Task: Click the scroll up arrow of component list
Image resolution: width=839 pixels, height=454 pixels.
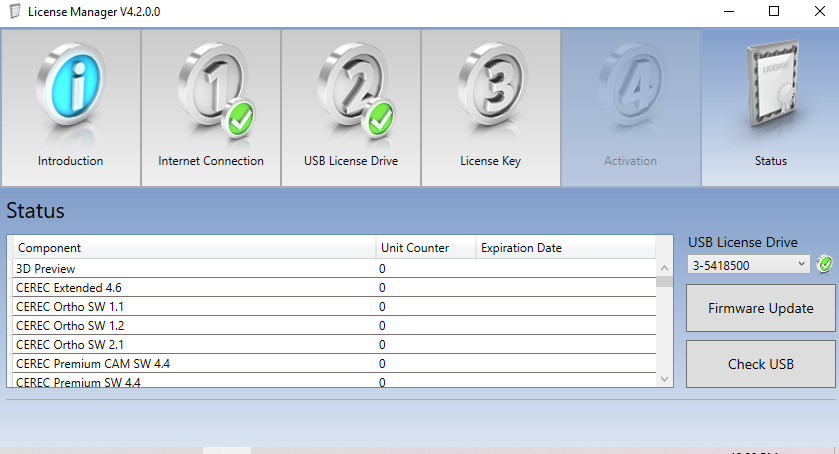Action: 664,268
